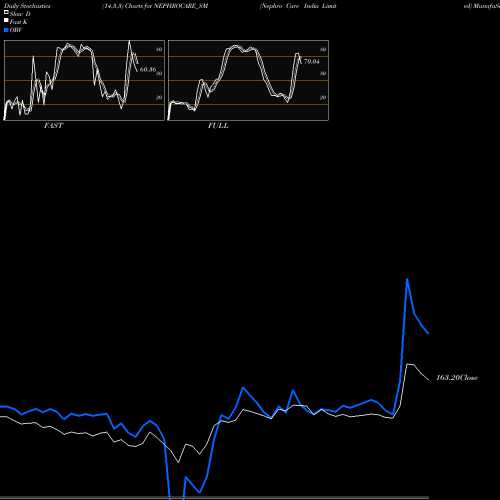The width and height of the screenshot is (500, 500).
Task: Click the Fast K legend swatch
Action: coord(6,20)
